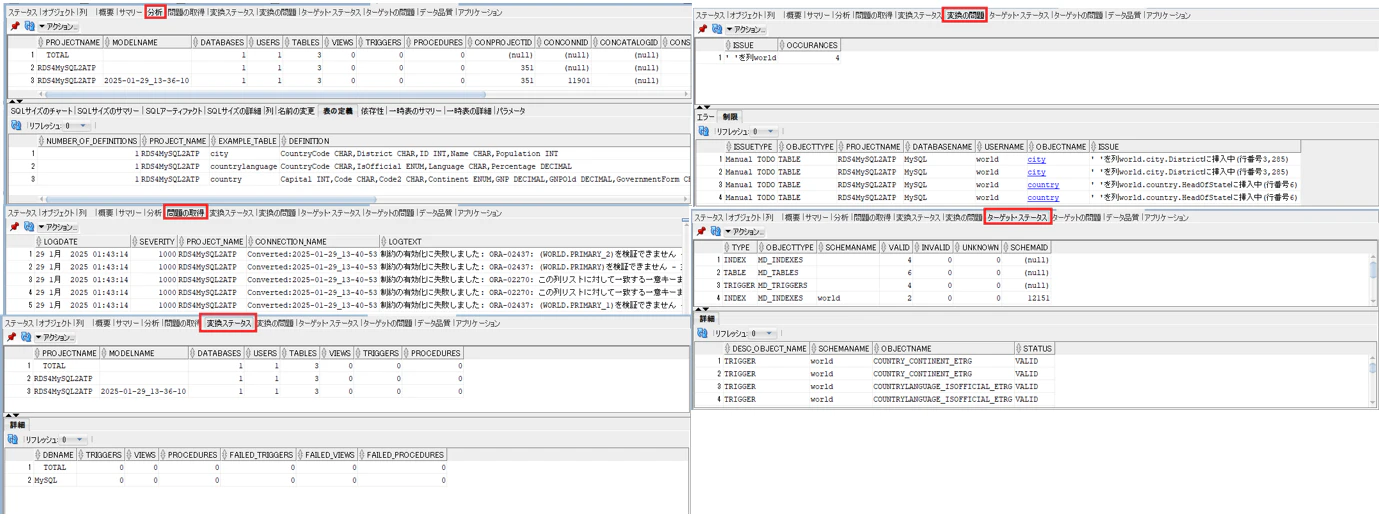This screenshot has width=1379, height=518.
Task: Open the アクション menu above the LOGDATE table
Action: (x=57, y=227)
